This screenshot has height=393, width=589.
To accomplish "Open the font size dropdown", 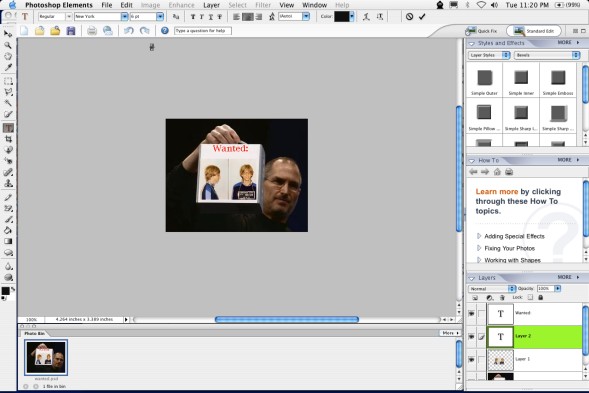I will (160, 17).
